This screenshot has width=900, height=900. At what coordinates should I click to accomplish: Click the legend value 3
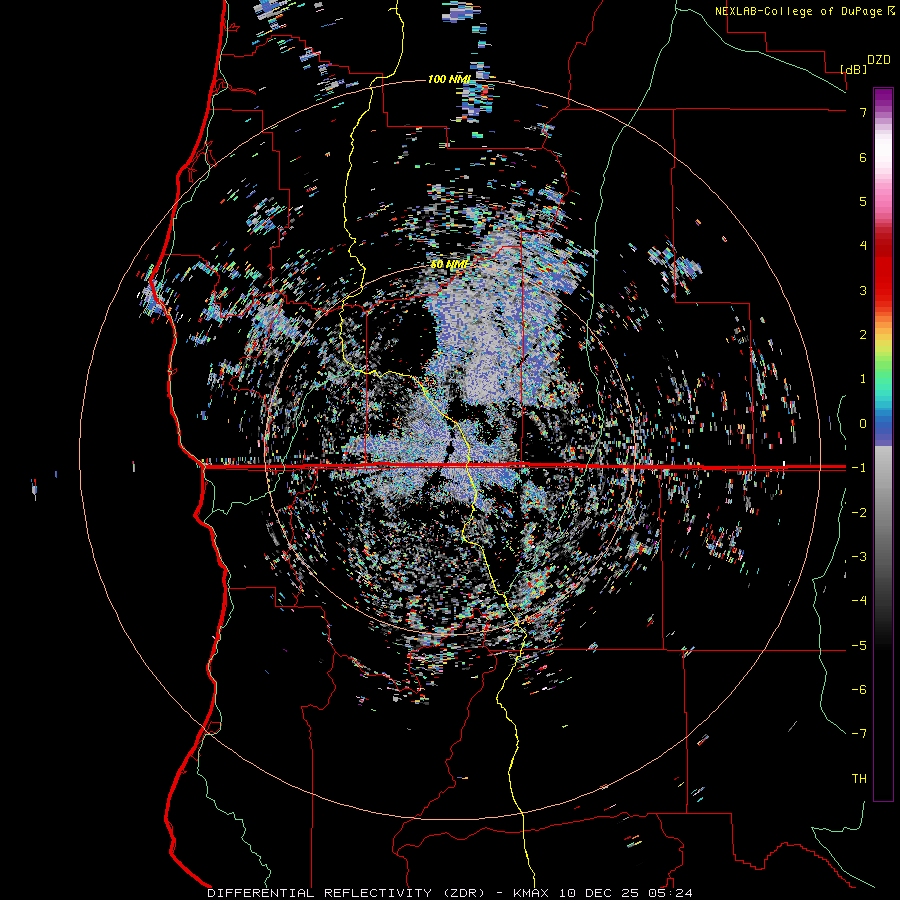click(x=863, y=290)
